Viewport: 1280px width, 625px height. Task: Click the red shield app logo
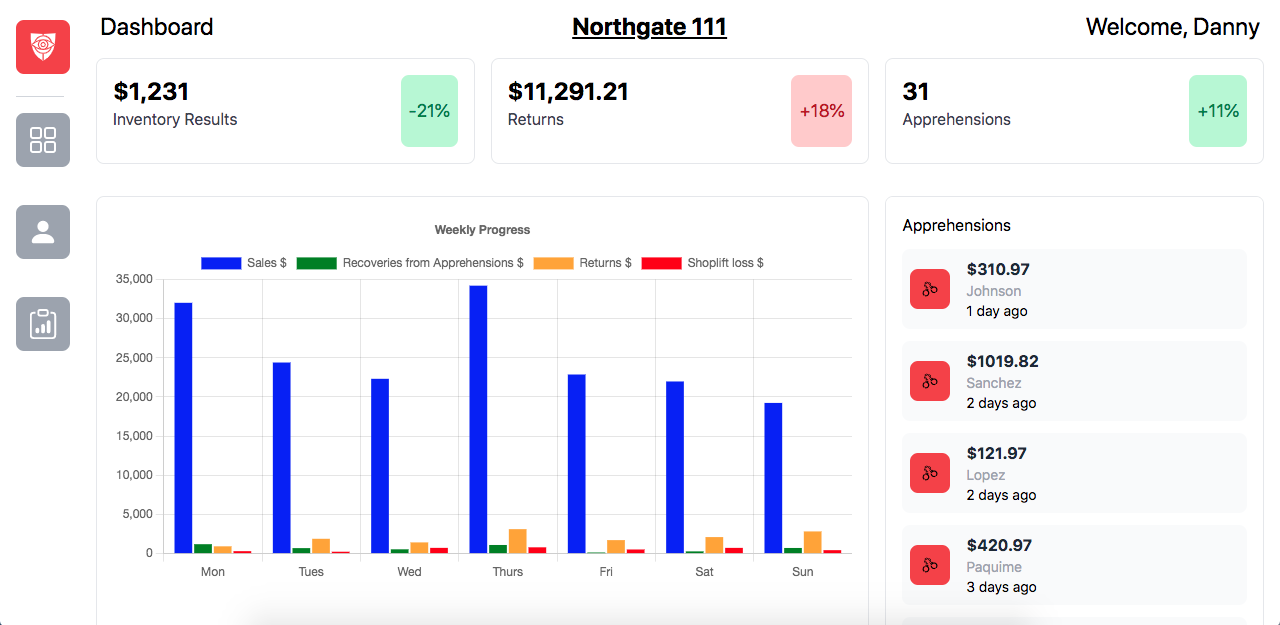click(x=42, y=46)
